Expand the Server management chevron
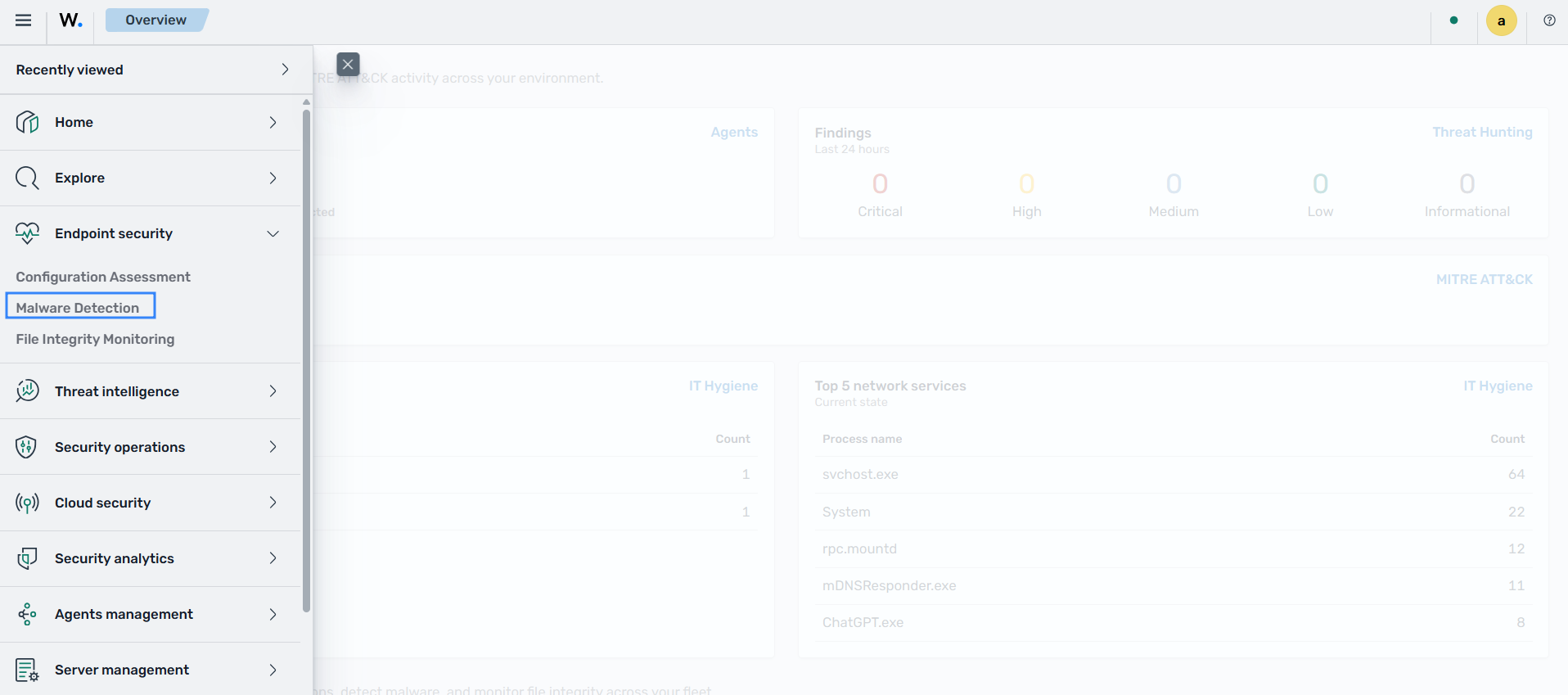Image resolution: width=1568 pixels, height=695 pixels. (x=273, y=670)
